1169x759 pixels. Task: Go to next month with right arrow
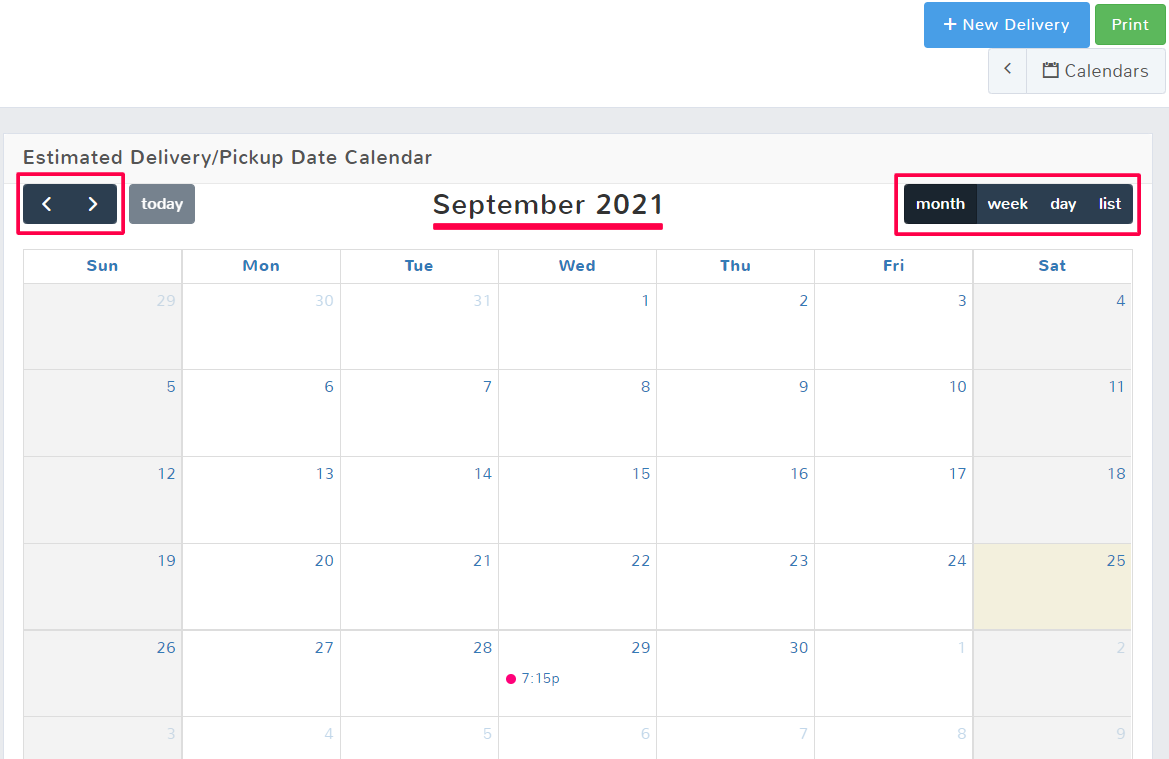[93, 204]
